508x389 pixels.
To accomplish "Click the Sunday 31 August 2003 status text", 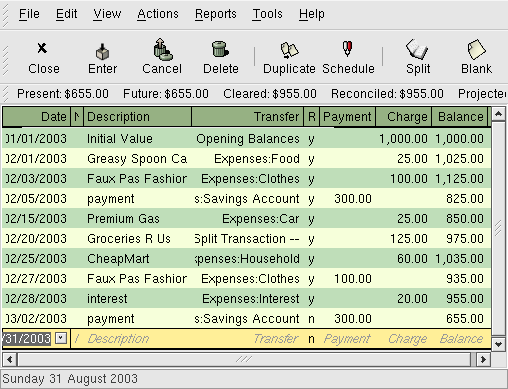I will pos(70,379).
